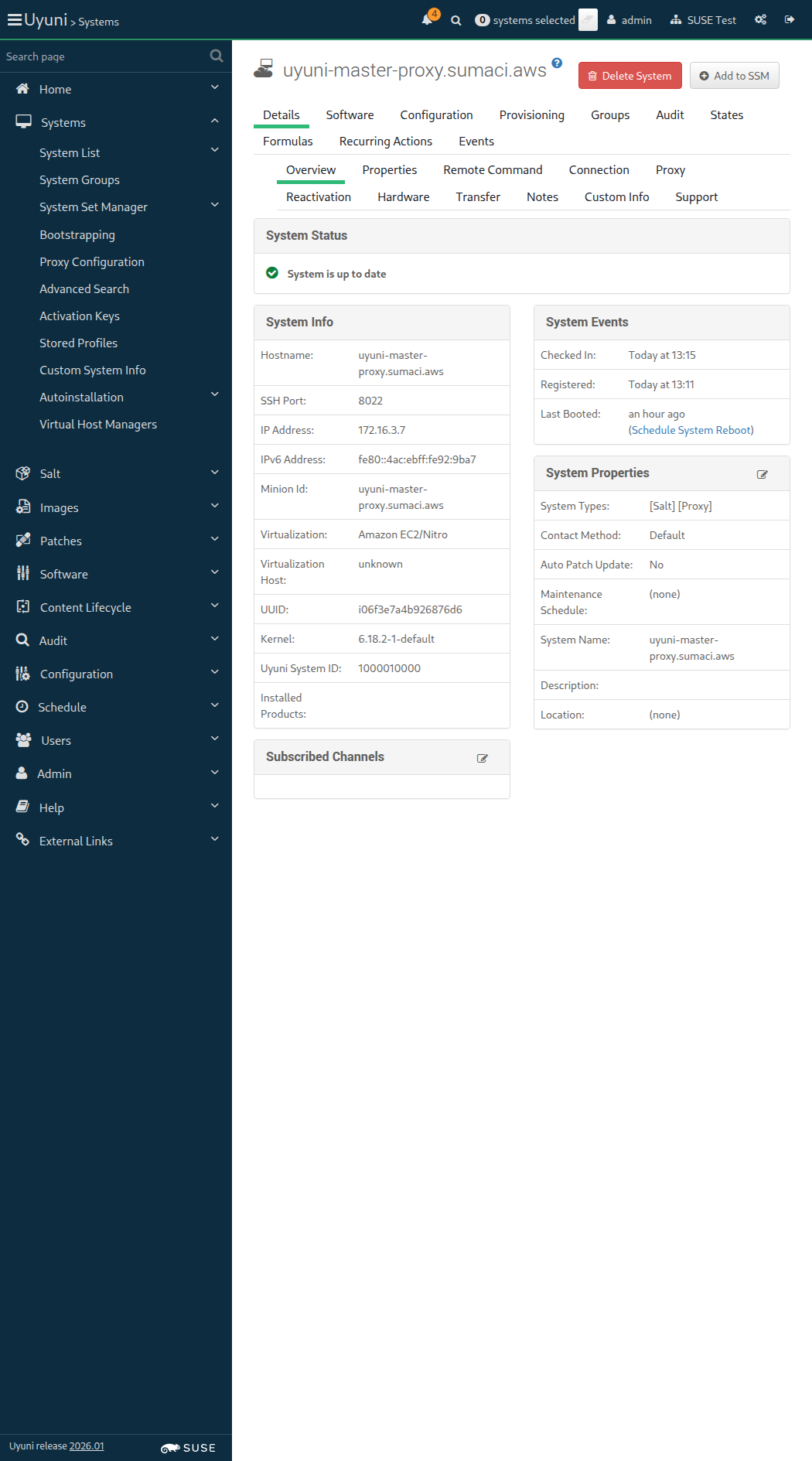Click the Delete System button
The image size is (812, 1461).
tap(629, 76)
